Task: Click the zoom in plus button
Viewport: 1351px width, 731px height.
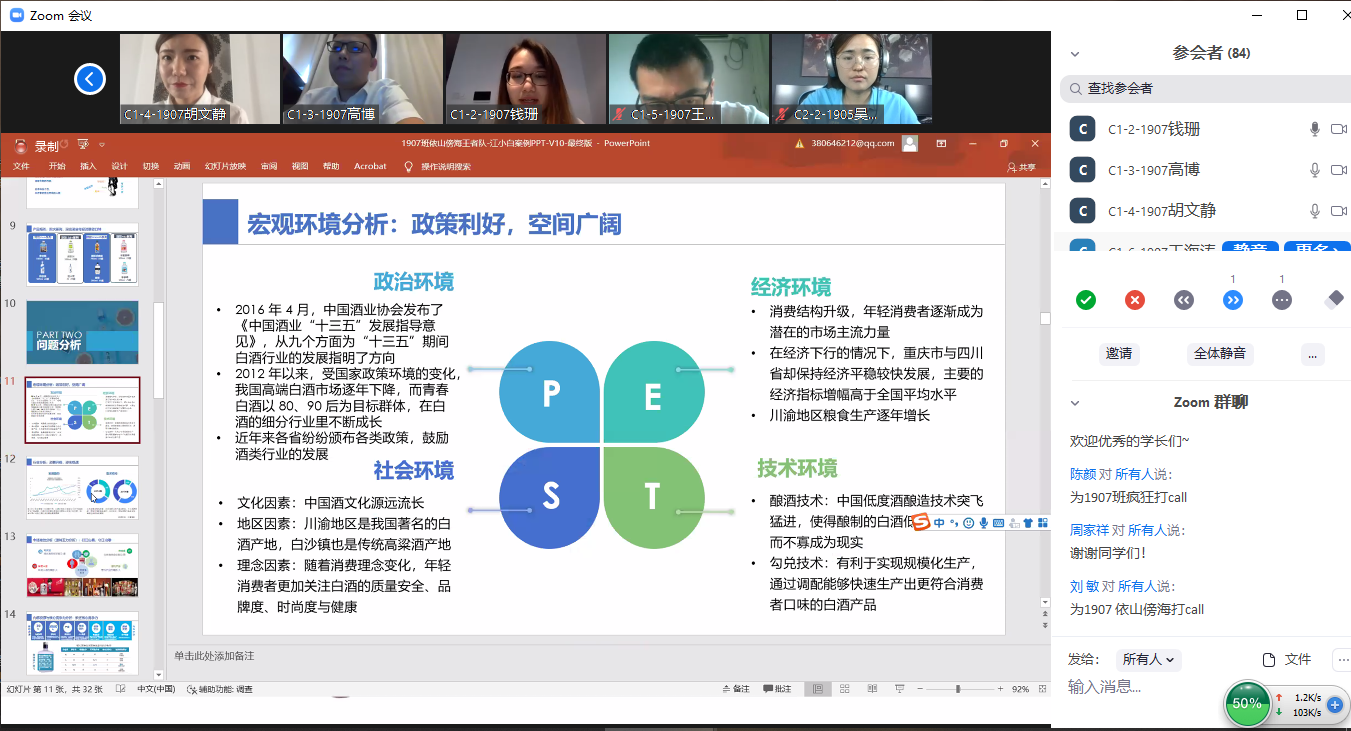Action: click(1000, 689)
